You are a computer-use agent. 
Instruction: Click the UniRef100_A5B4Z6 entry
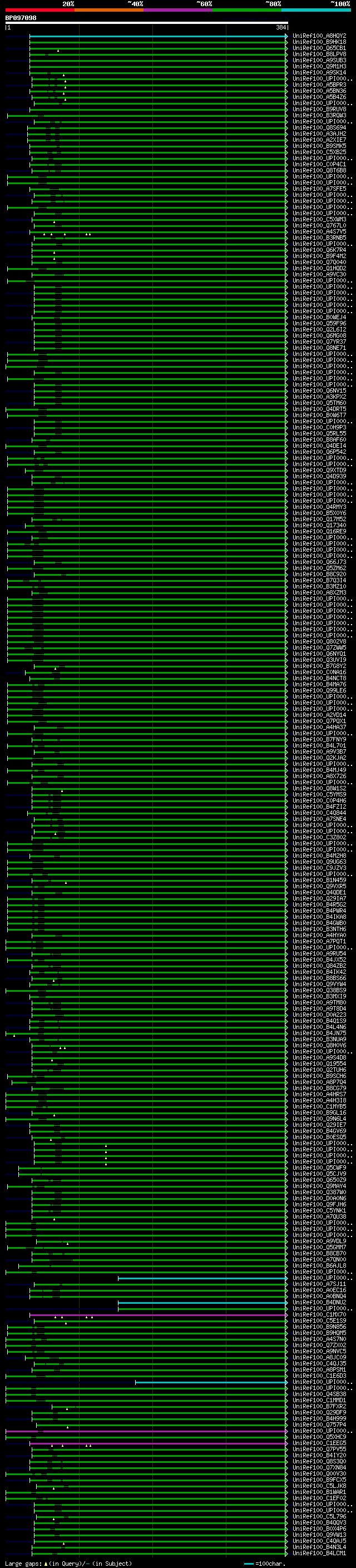tap(319, 97)
